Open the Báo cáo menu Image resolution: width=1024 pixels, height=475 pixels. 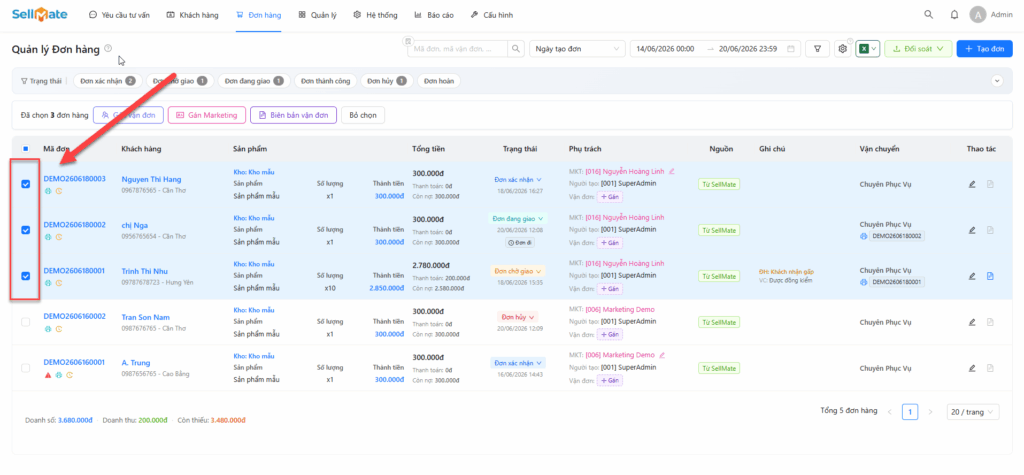click(x=434, y=14)
